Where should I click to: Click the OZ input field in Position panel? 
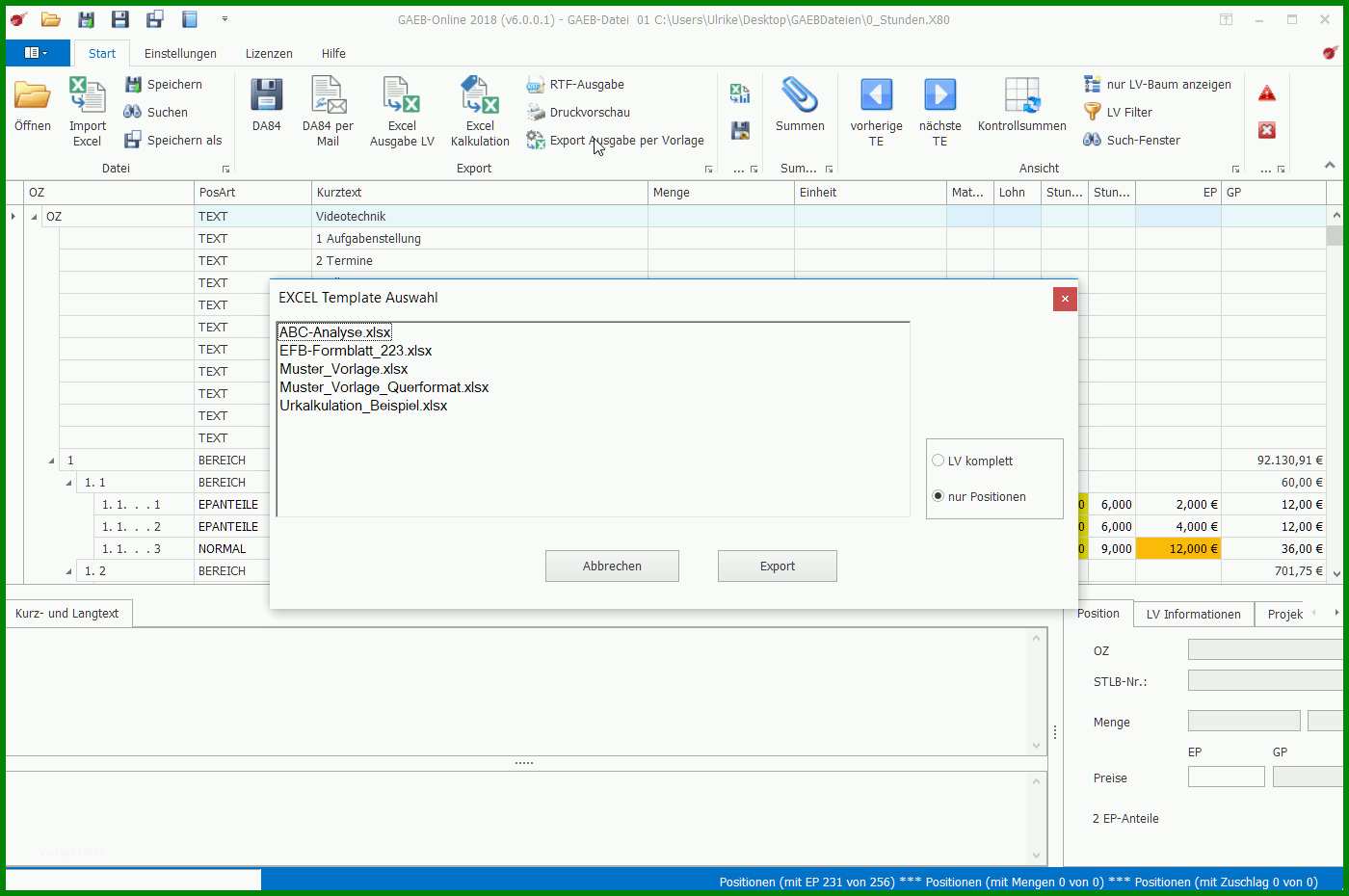(1264, 650)
